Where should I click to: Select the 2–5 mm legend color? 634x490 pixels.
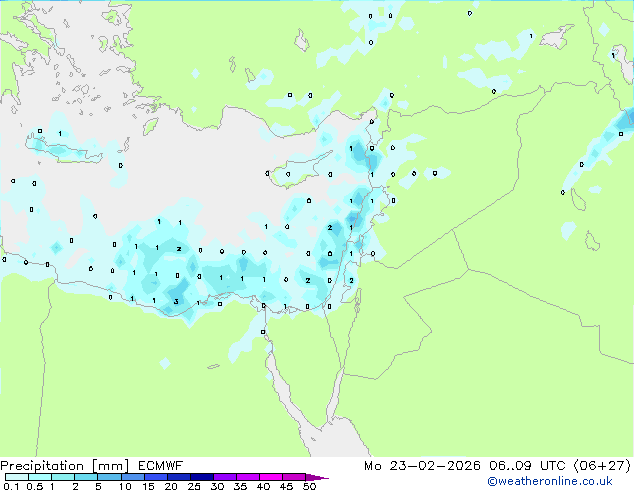(86, 477)
